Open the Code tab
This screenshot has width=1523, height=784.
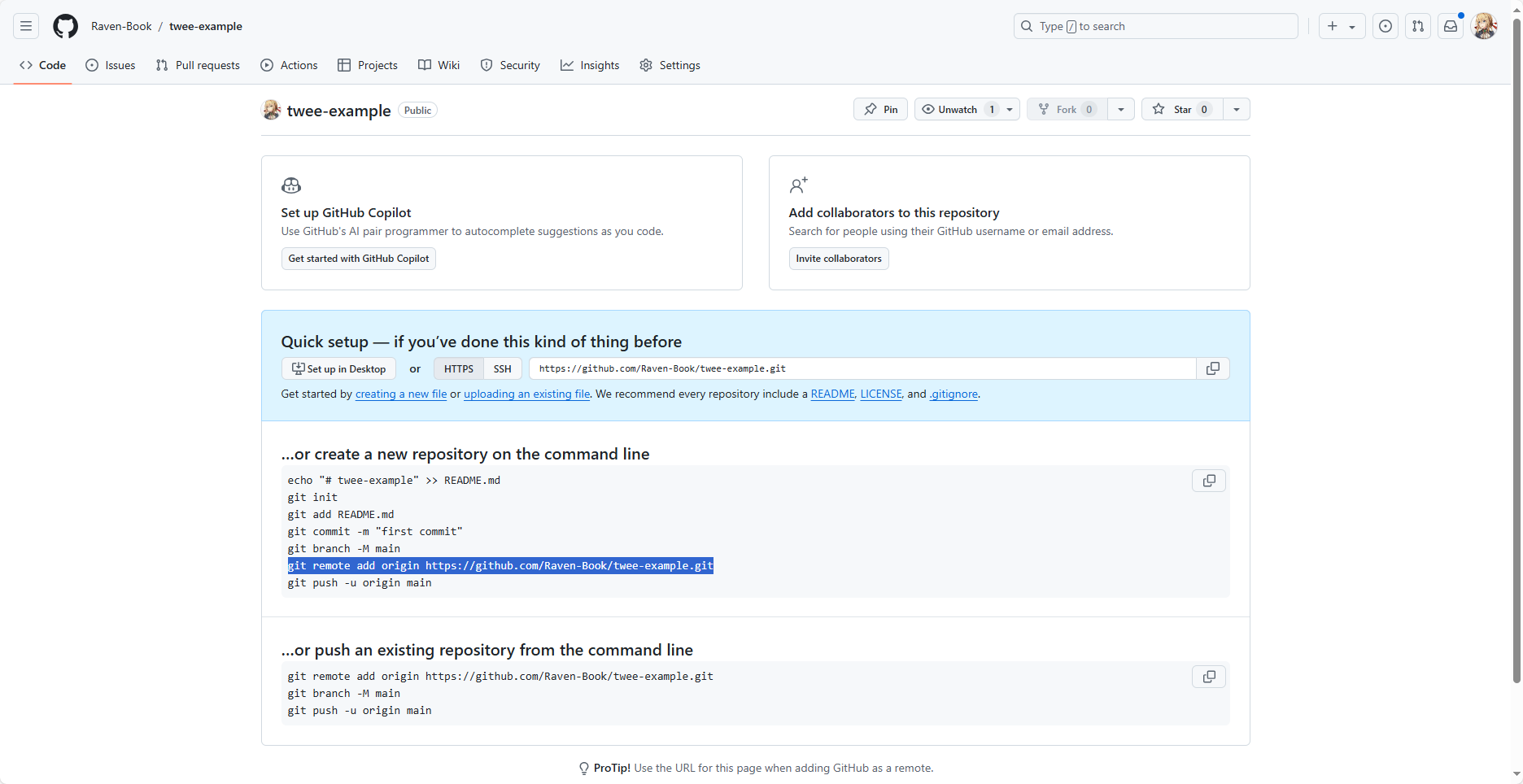click(42, 65)
